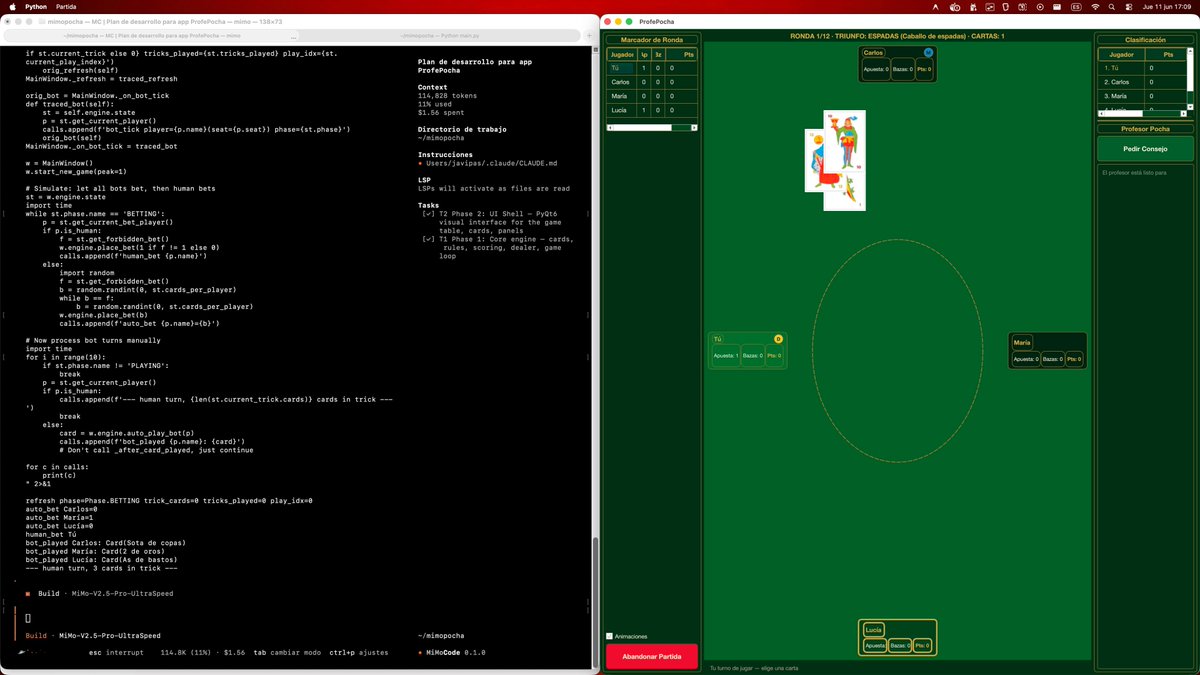Click the Pts header in Clasificación
The image size is (1200, 675).
click(x=1168, y=54)
